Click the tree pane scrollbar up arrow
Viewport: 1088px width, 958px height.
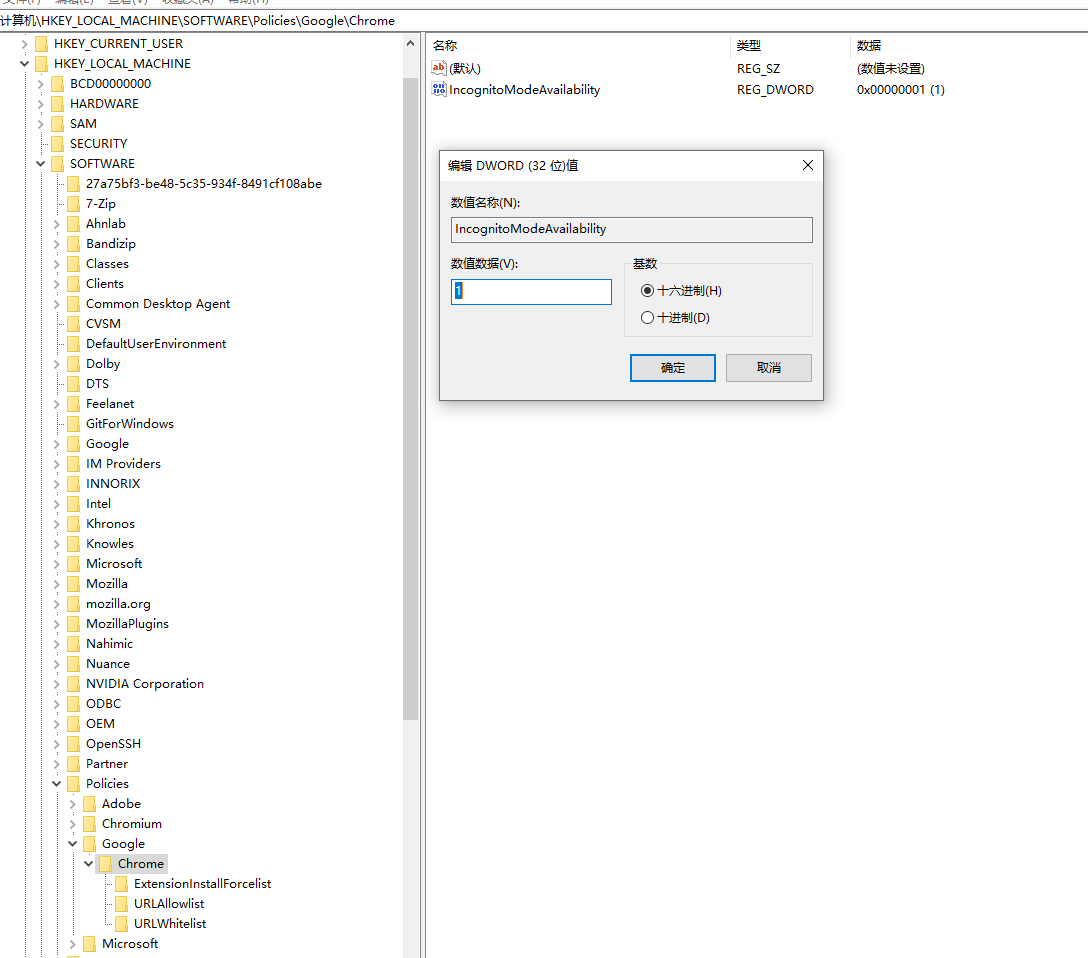pos(410,43)
